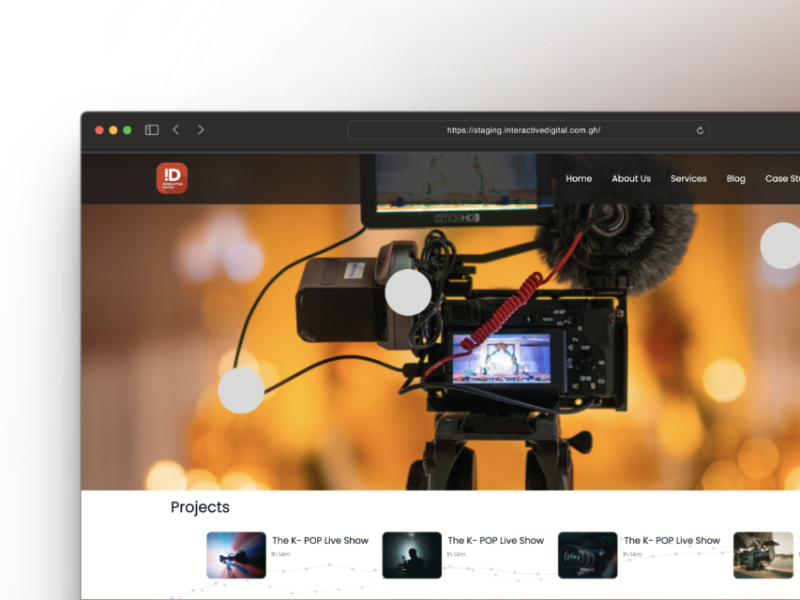Open the Services nav link

[x=688, y=179]
